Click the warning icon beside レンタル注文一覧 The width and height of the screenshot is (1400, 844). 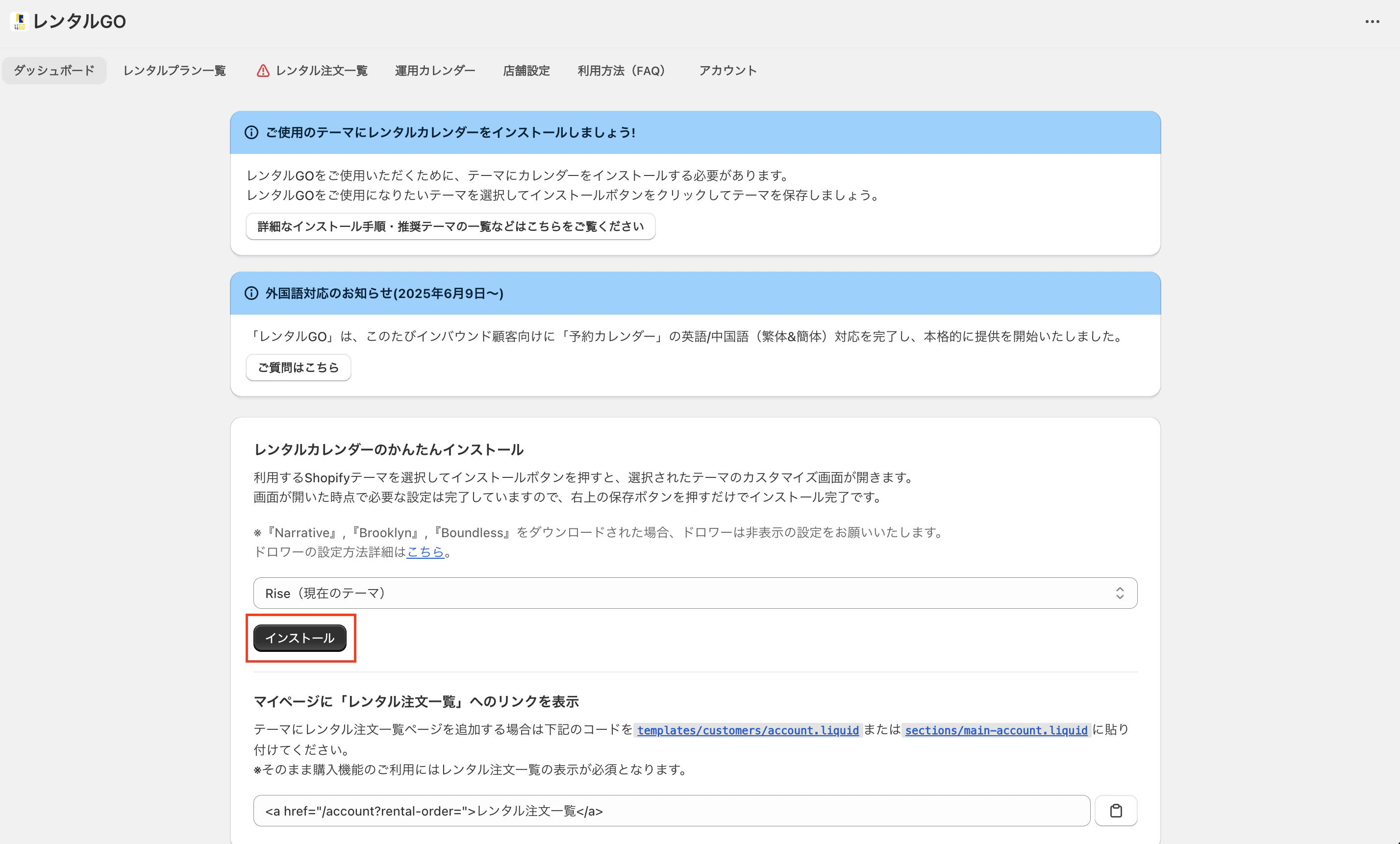(x=263, y=71)
